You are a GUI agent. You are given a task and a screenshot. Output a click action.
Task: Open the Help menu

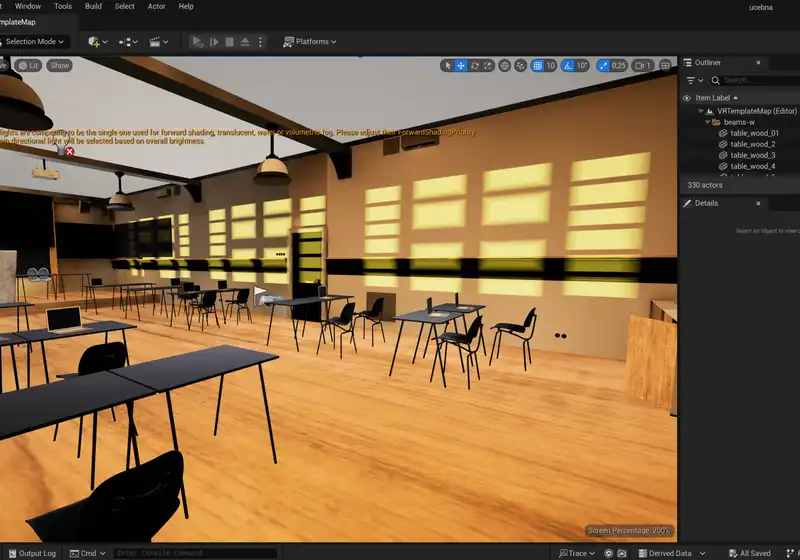click(x=186, y=6)
